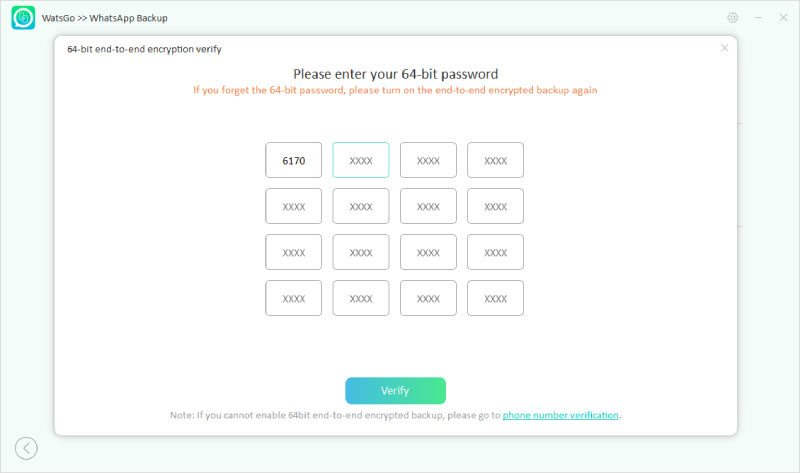
Task: Open the phone number verification link
Action: click(x=561, y=415)
